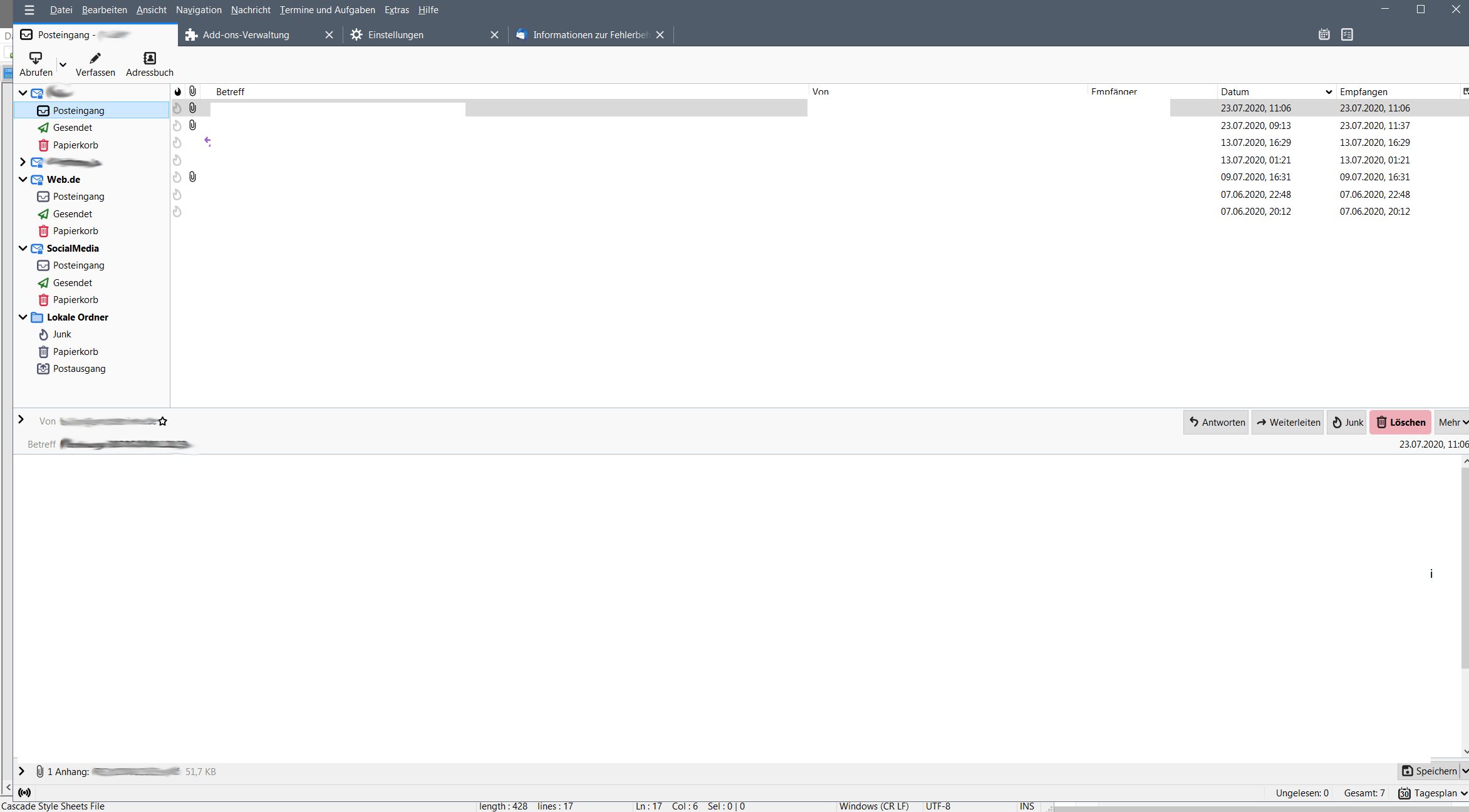
Task: Open the Adressbuch address book
Action: [149, 64]
